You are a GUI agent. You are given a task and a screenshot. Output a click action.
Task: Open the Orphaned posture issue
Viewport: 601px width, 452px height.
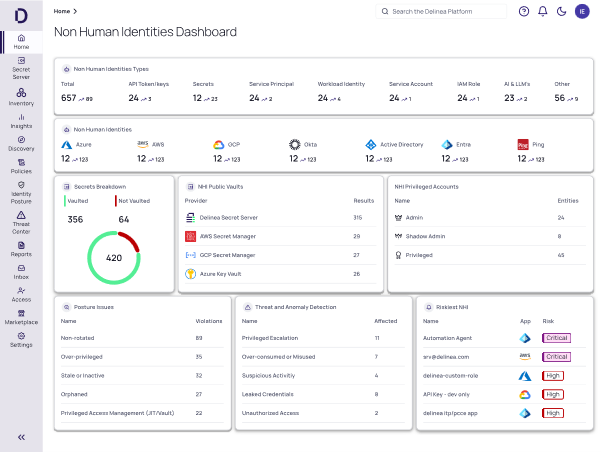point(142,394)
